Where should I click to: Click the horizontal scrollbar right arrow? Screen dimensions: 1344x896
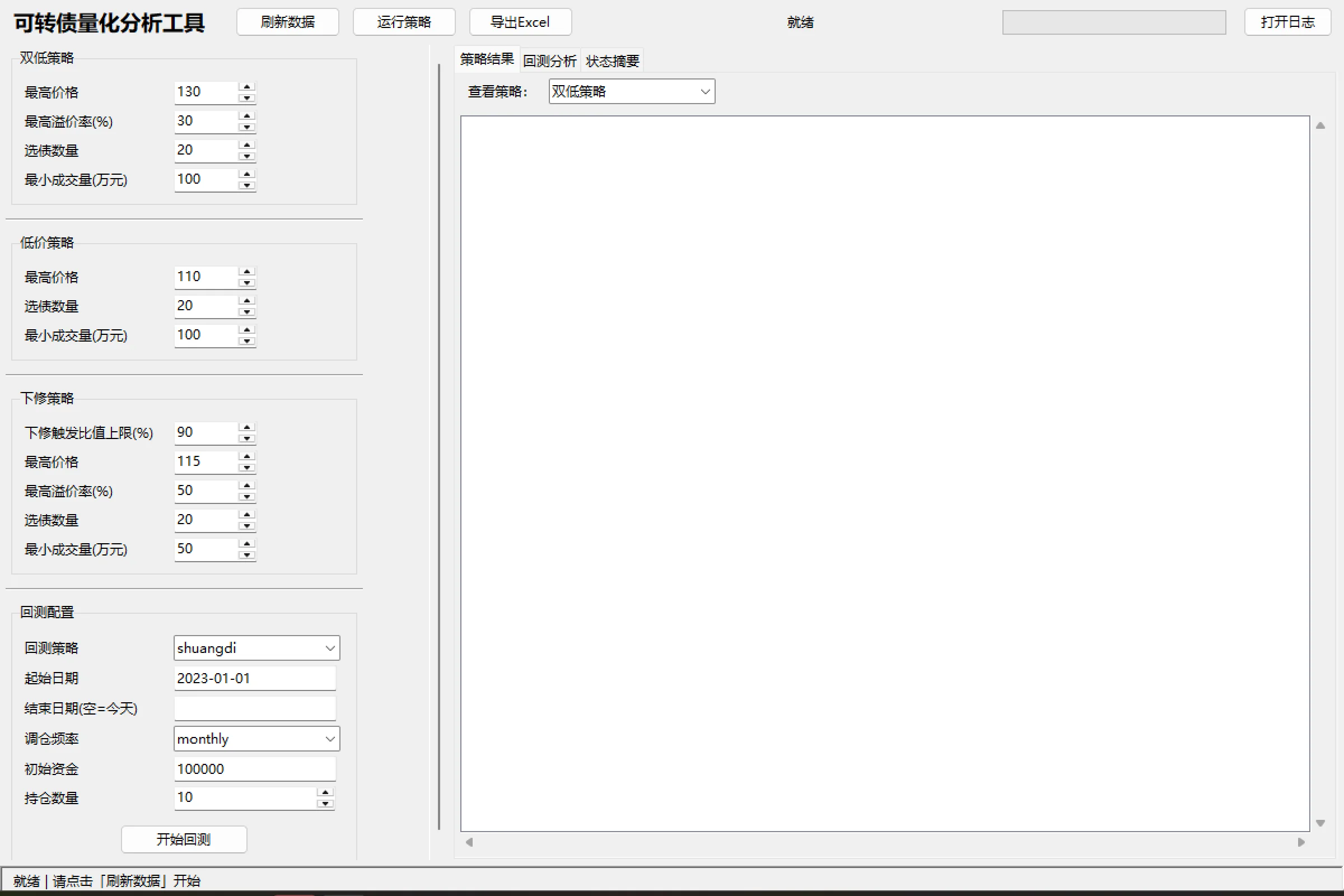[1301, 842]
